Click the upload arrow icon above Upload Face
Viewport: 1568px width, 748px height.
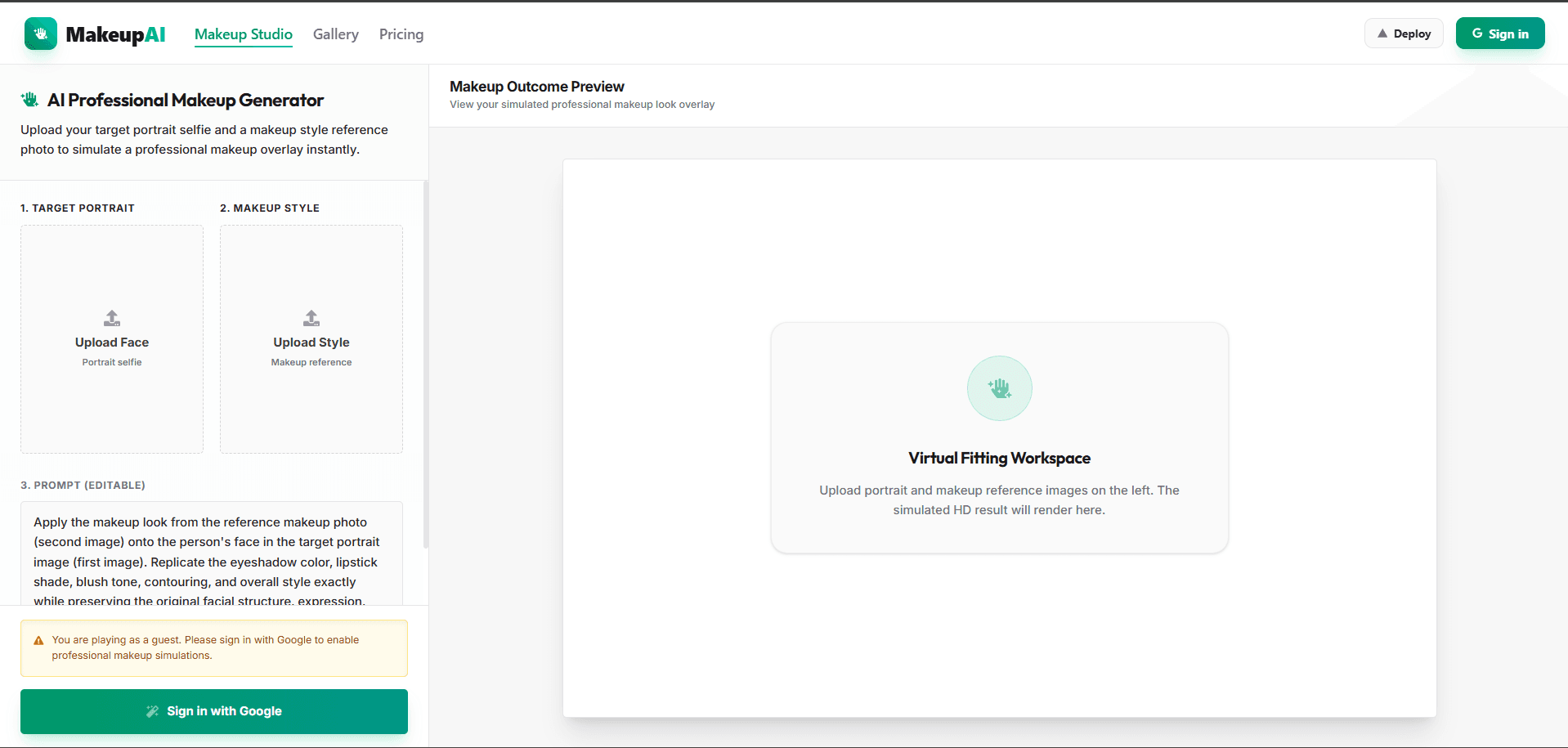(112, 318)
